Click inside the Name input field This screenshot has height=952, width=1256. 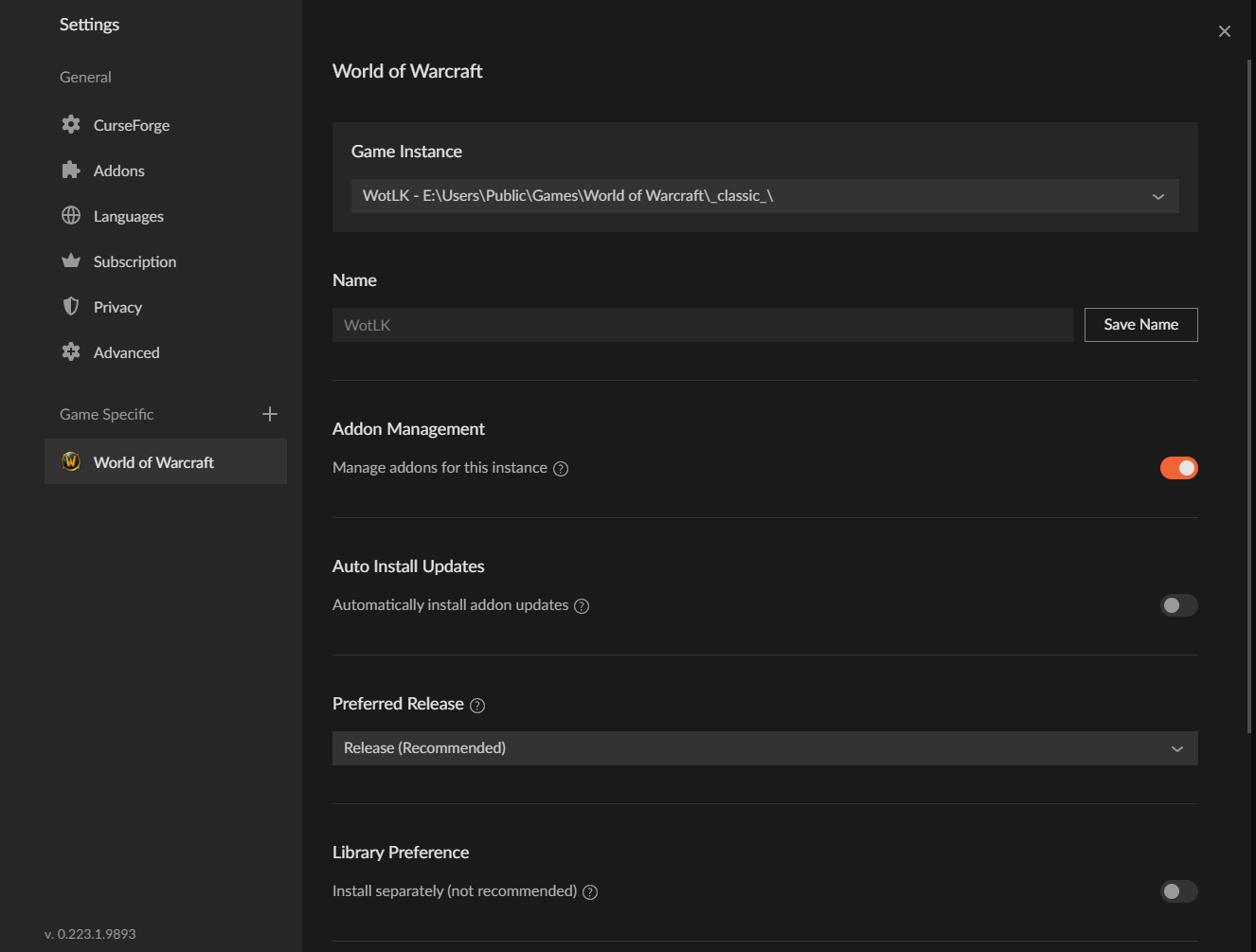pyautogui.click(x=702, y=324)
